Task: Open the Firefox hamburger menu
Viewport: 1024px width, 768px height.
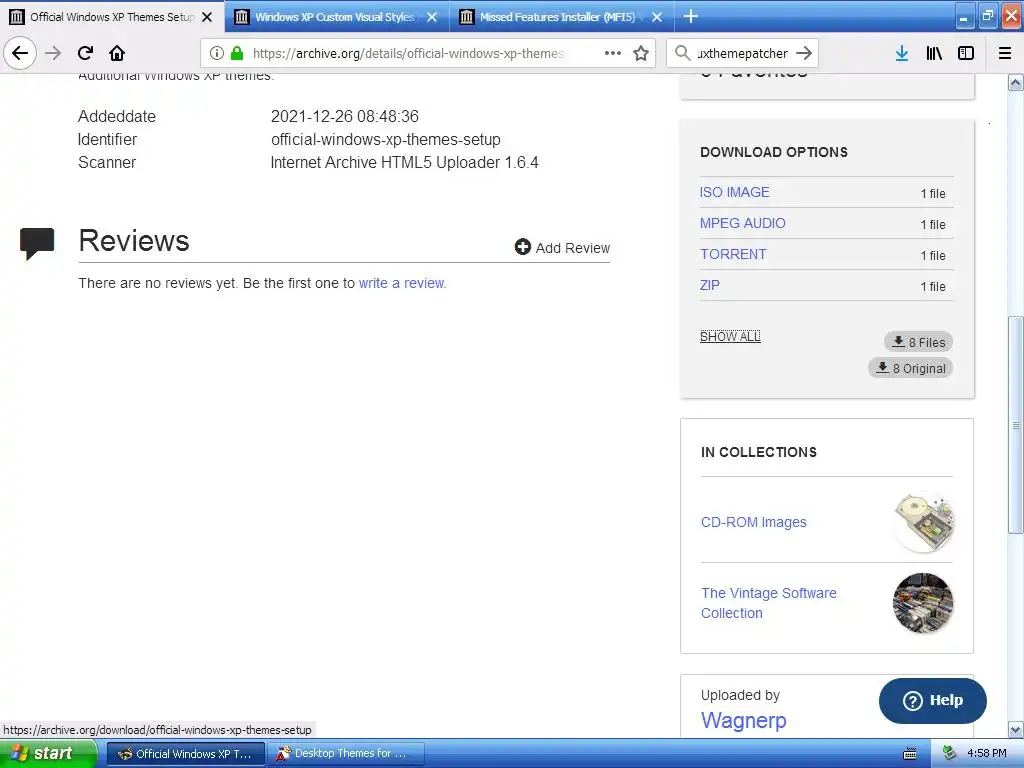Action: pyautogui.click(x=1005, y=53)
